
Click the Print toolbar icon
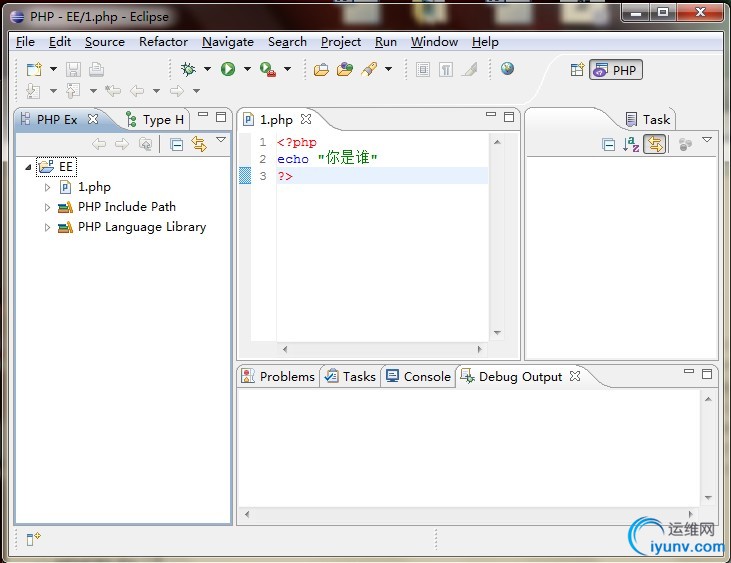[x=96, y=69]
